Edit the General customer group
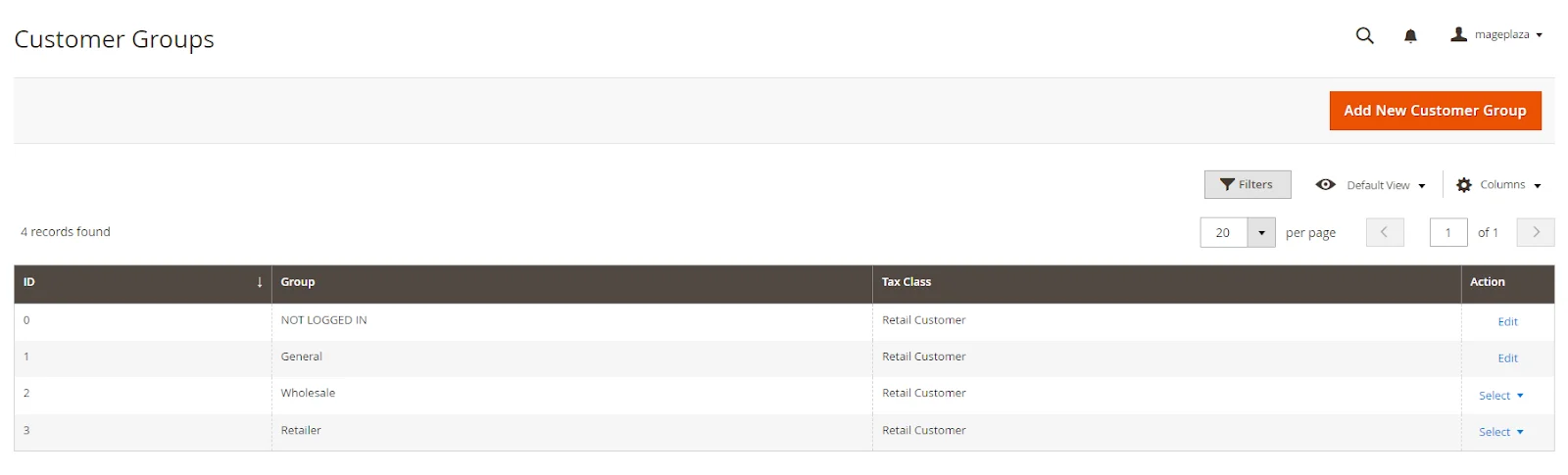This screenshot has width=1568, height=475. click(x=1507, y=358)
